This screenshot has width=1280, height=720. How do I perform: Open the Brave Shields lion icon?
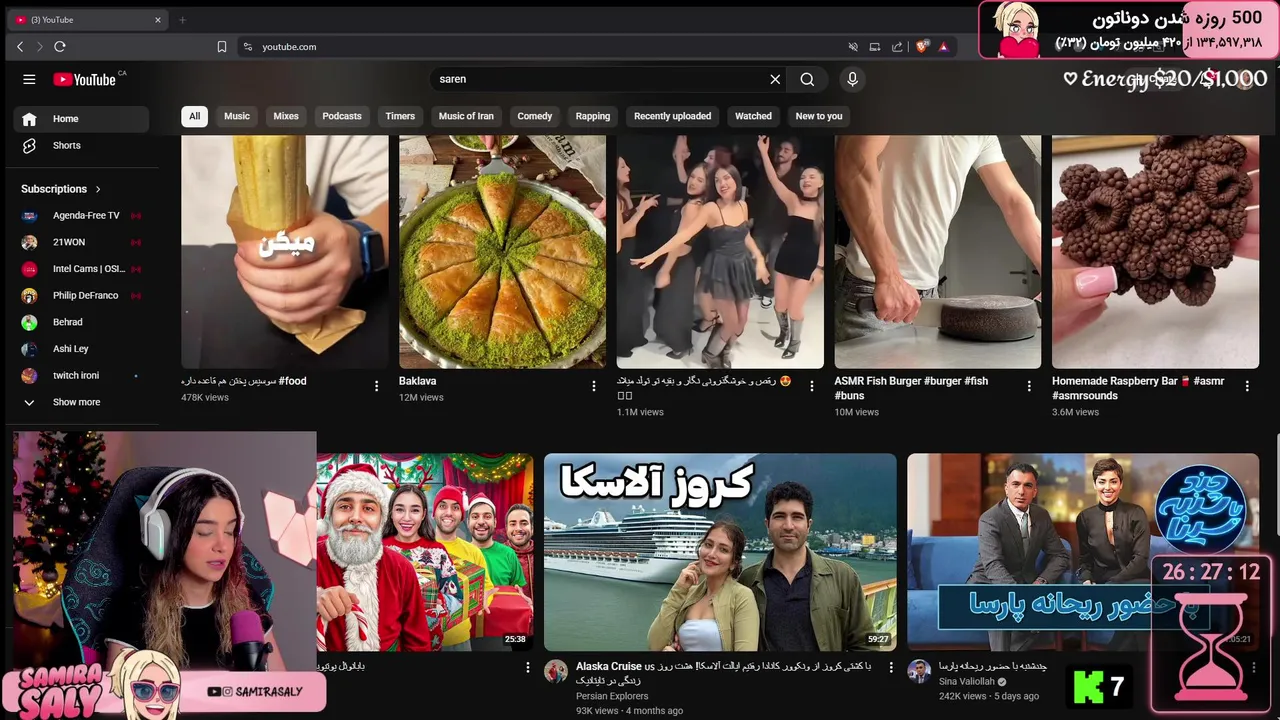[x=922, y=46]
